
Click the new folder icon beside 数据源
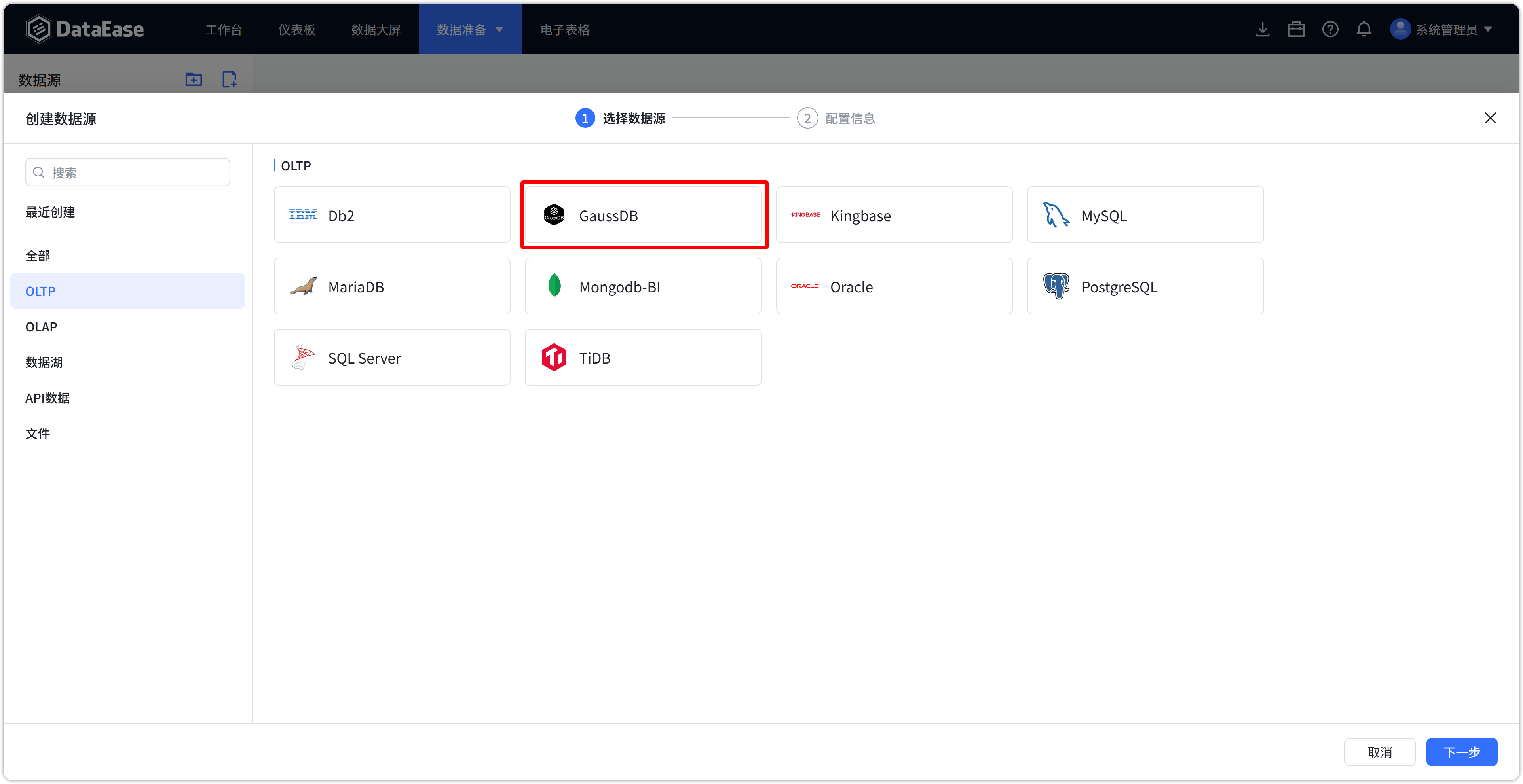(193, 79)
